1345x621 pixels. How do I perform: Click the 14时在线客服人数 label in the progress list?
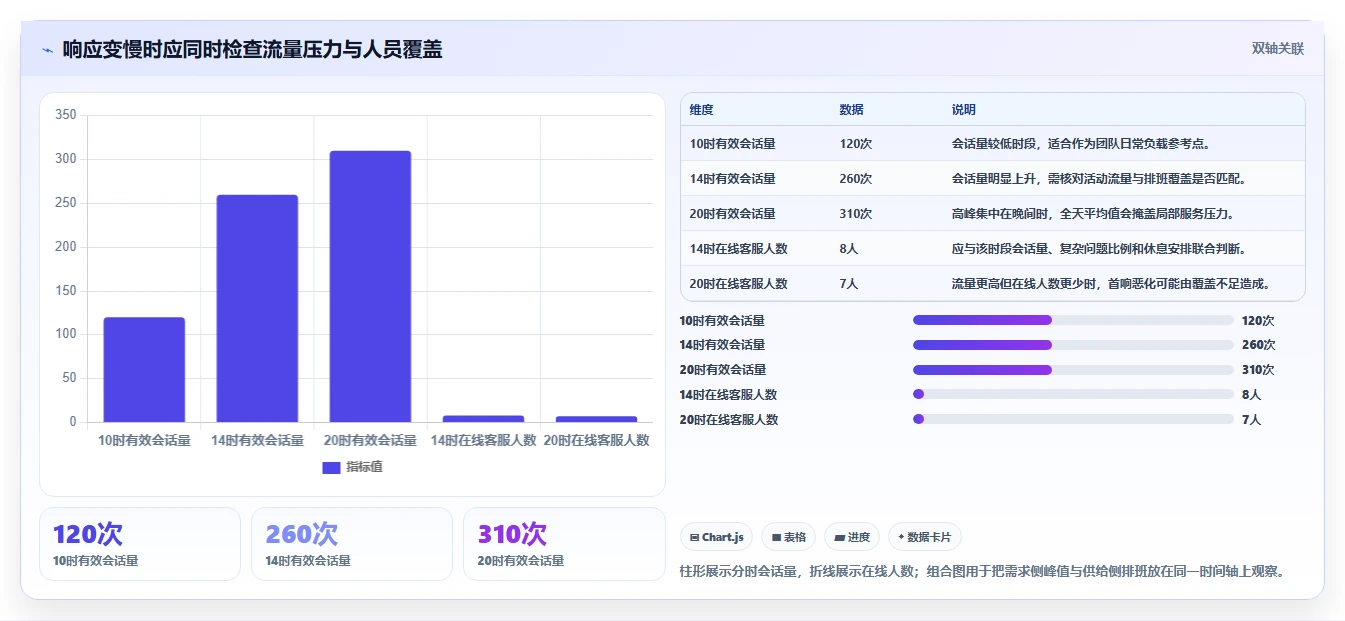coord(728,394)
